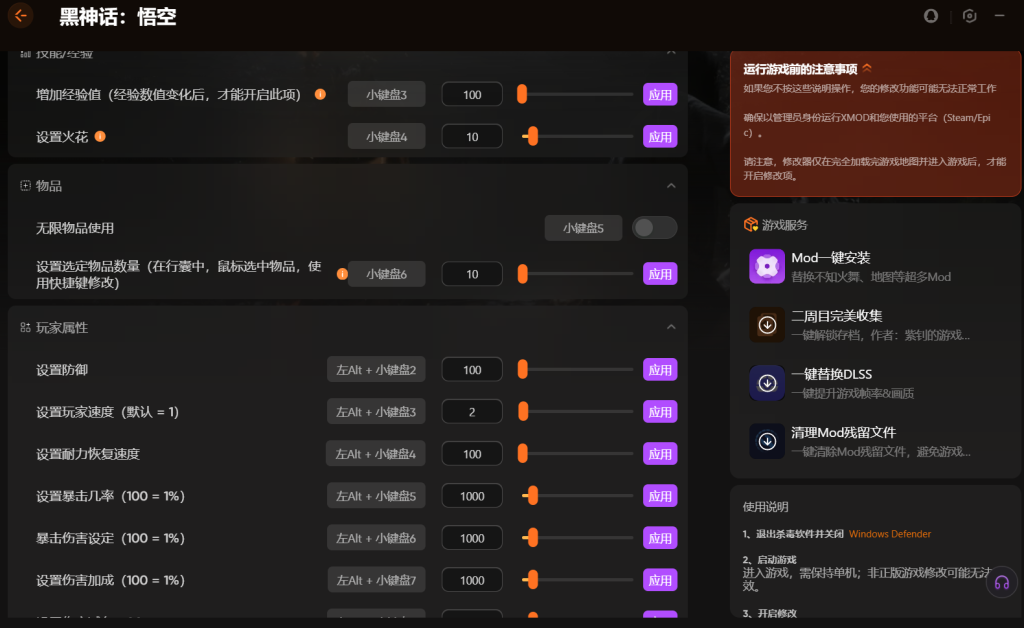
Task: Click the 物品 section icon
Action: [25, 186]
